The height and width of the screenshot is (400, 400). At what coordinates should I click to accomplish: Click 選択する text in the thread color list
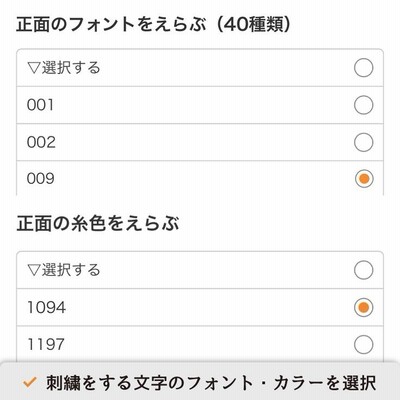click(71, 270)
